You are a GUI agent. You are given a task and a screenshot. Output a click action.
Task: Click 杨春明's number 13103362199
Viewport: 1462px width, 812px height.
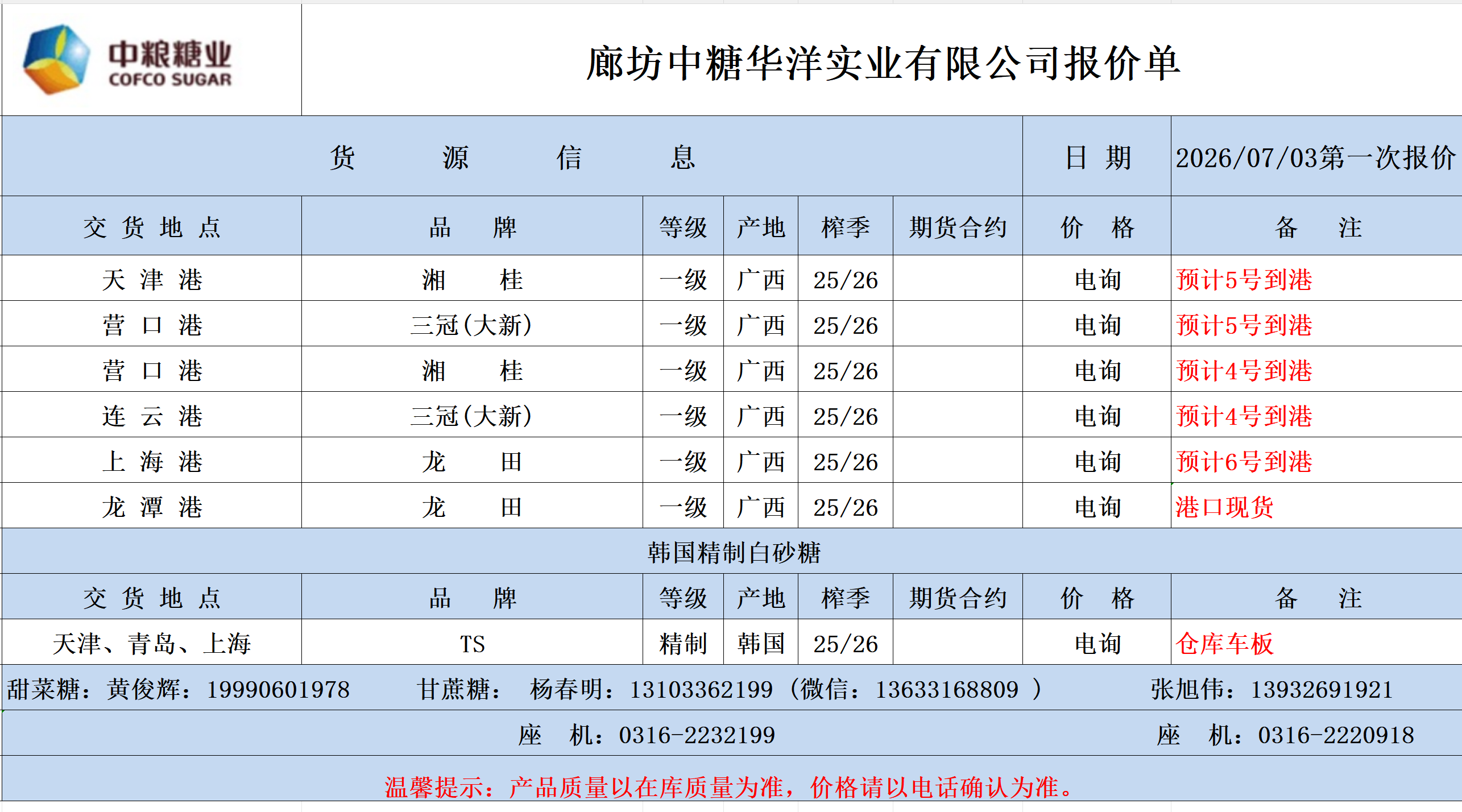point(701,690)
